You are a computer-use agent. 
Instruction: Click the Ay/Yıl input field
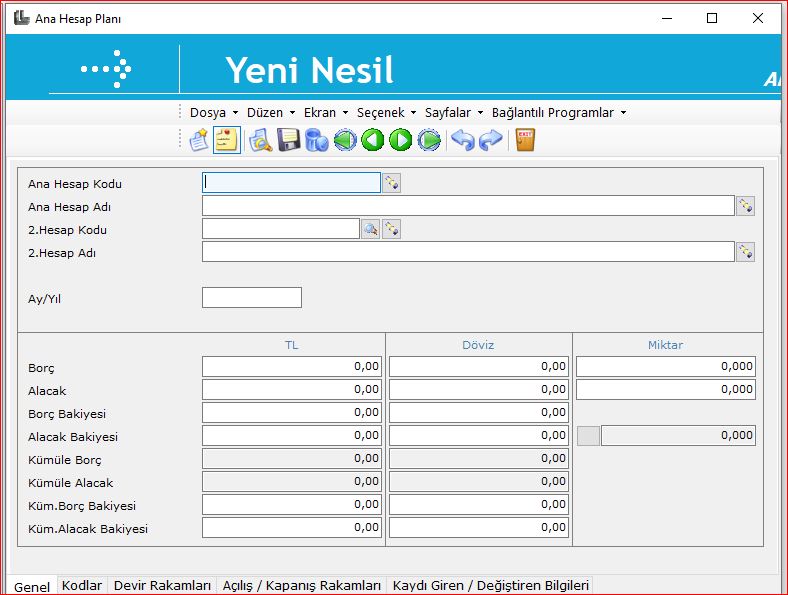click(251, 298)
